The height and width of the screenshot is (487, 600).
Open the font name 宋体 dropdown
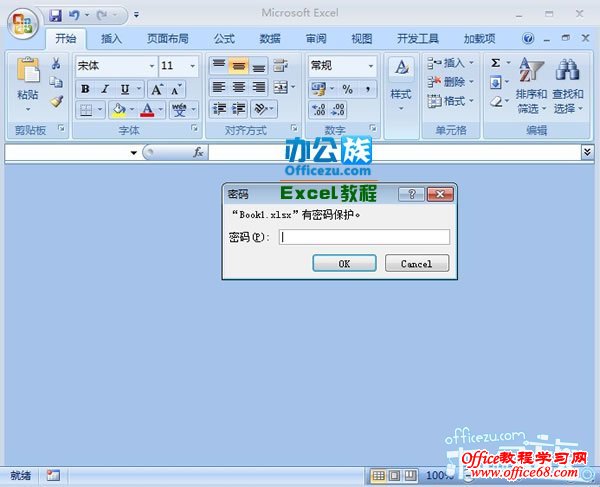(152, 66)
